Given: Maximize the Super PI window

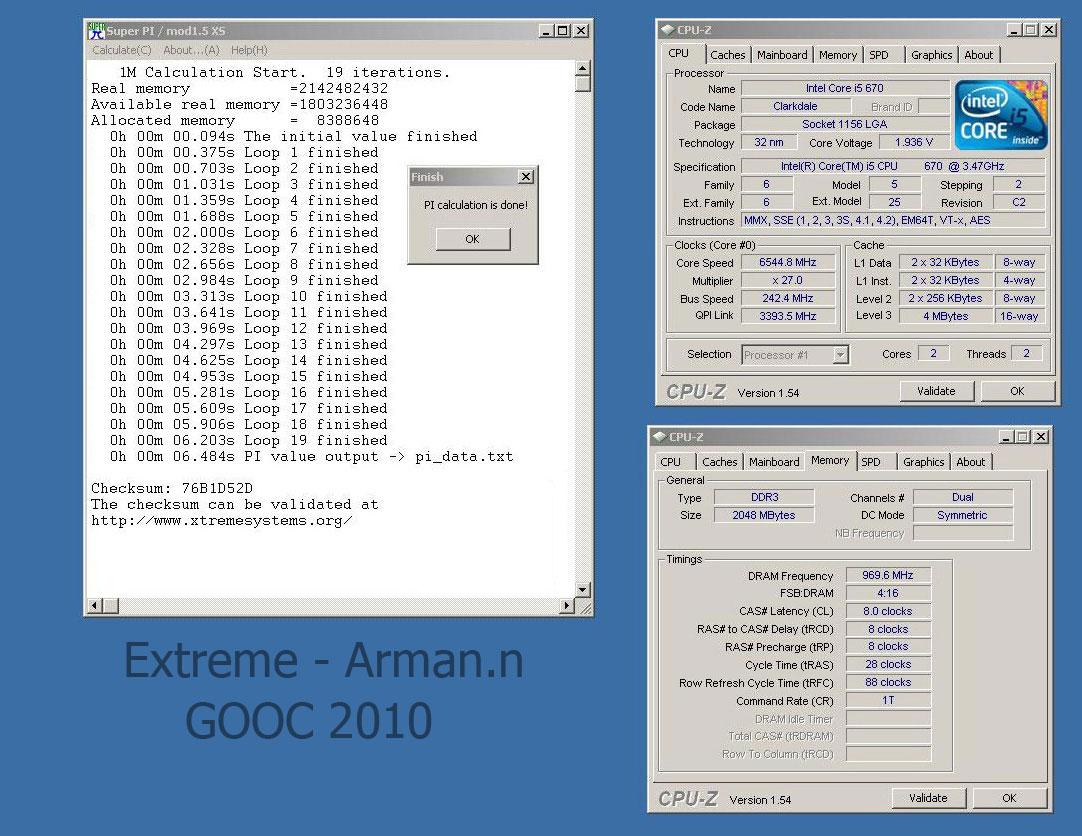Looking at the screenshot, I should coord(563,30).
